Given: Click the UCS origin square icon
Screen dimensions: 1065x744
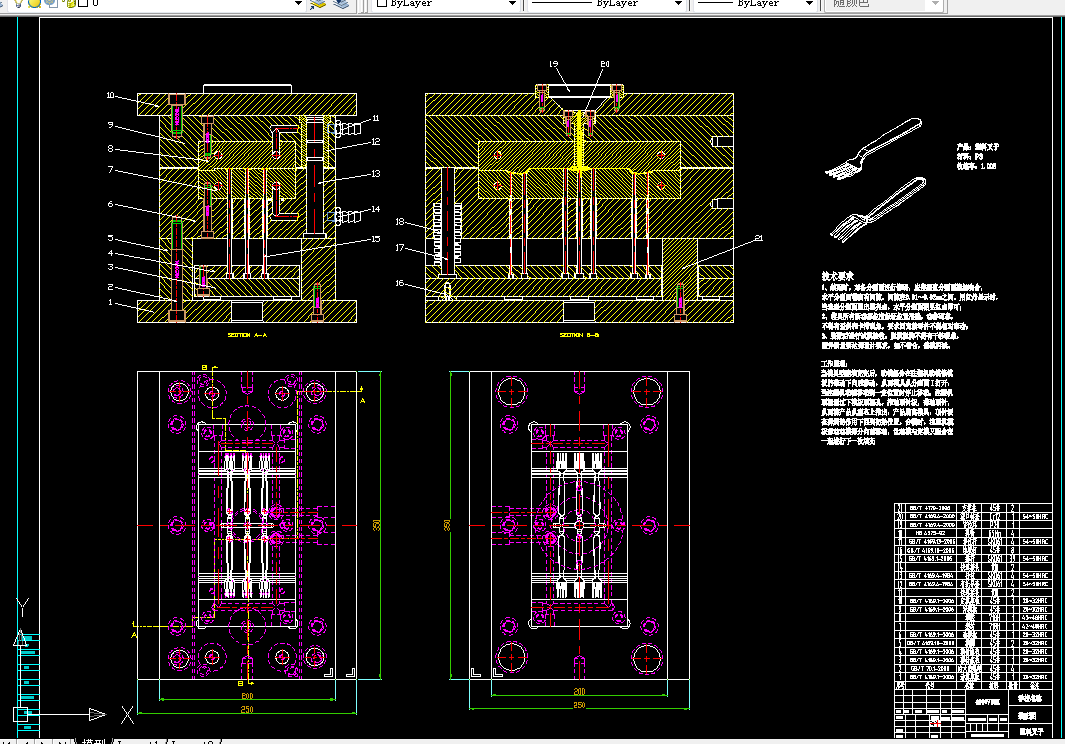Looking at the screenshot, I should tap(20, 714).
